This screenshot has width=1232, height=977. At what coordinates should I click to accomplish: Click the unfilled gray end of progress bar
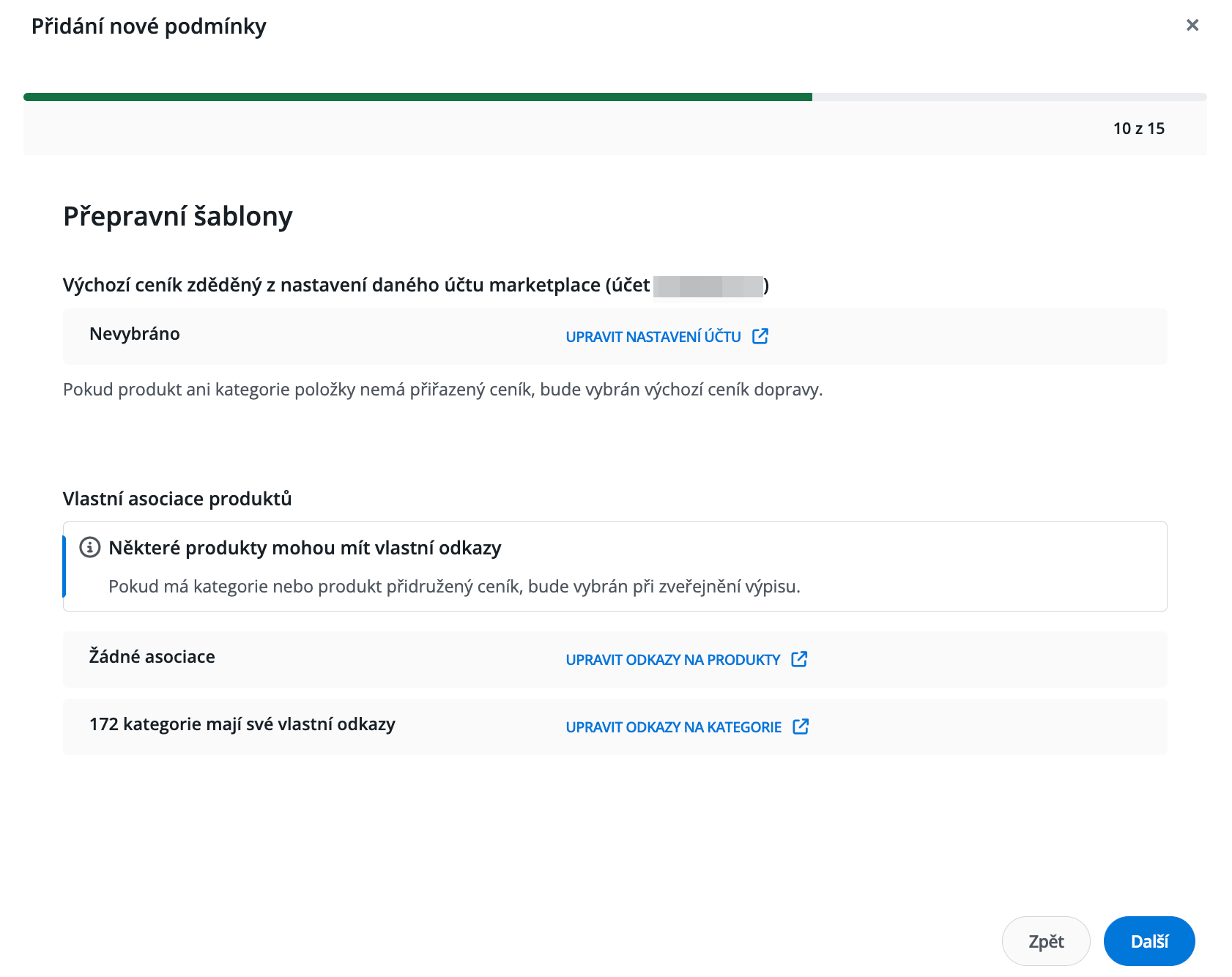1009,97
